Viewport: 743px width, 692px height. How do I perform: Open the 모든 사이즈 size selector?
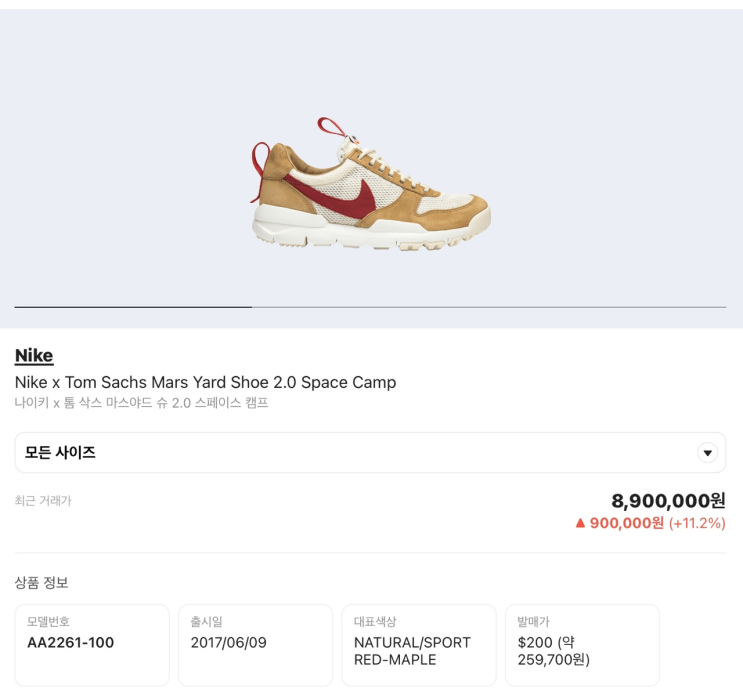370,453
